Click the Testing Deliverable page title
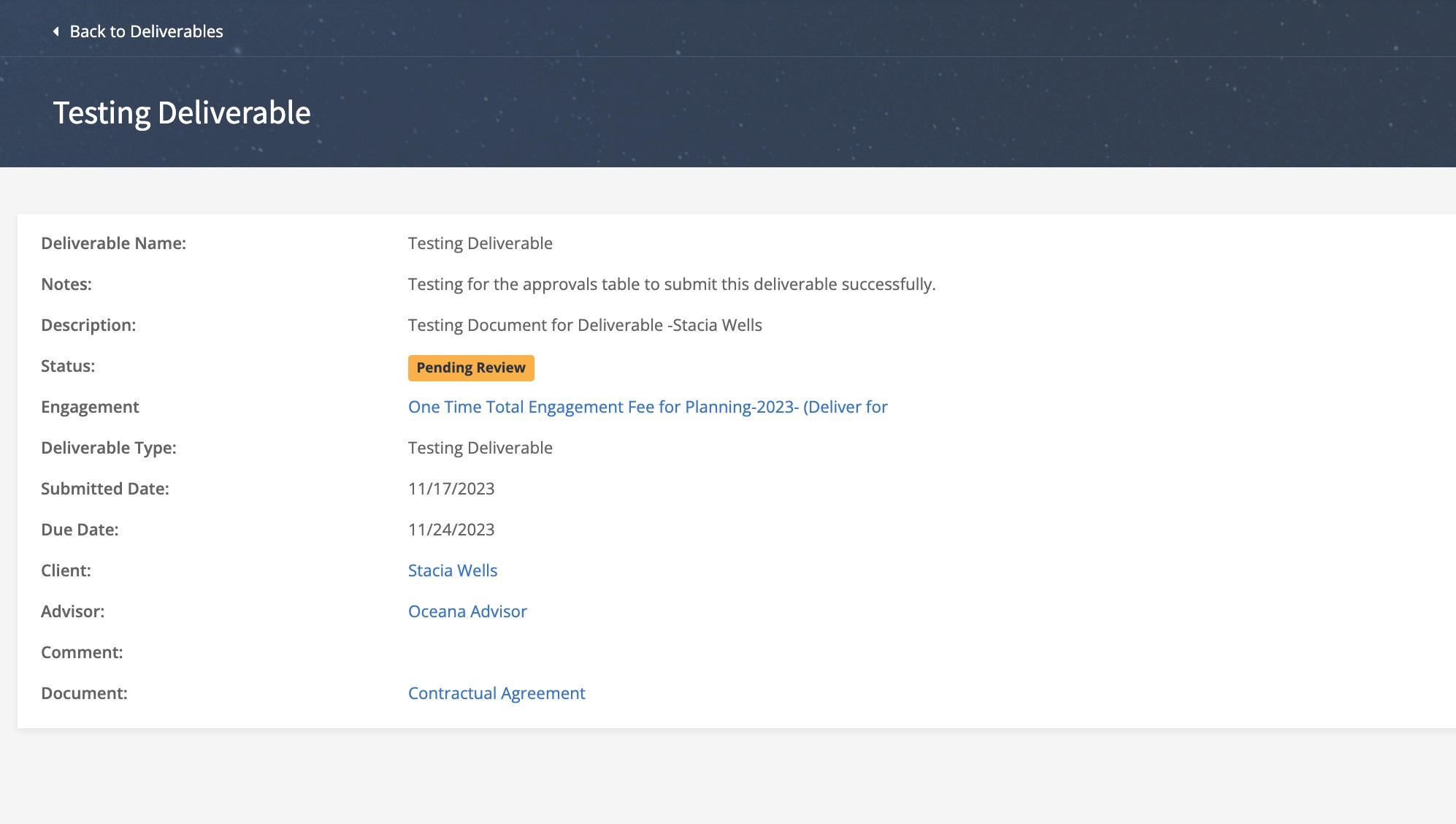The width and height of the screenshot is (1456, 824). [x=182, y=112]
